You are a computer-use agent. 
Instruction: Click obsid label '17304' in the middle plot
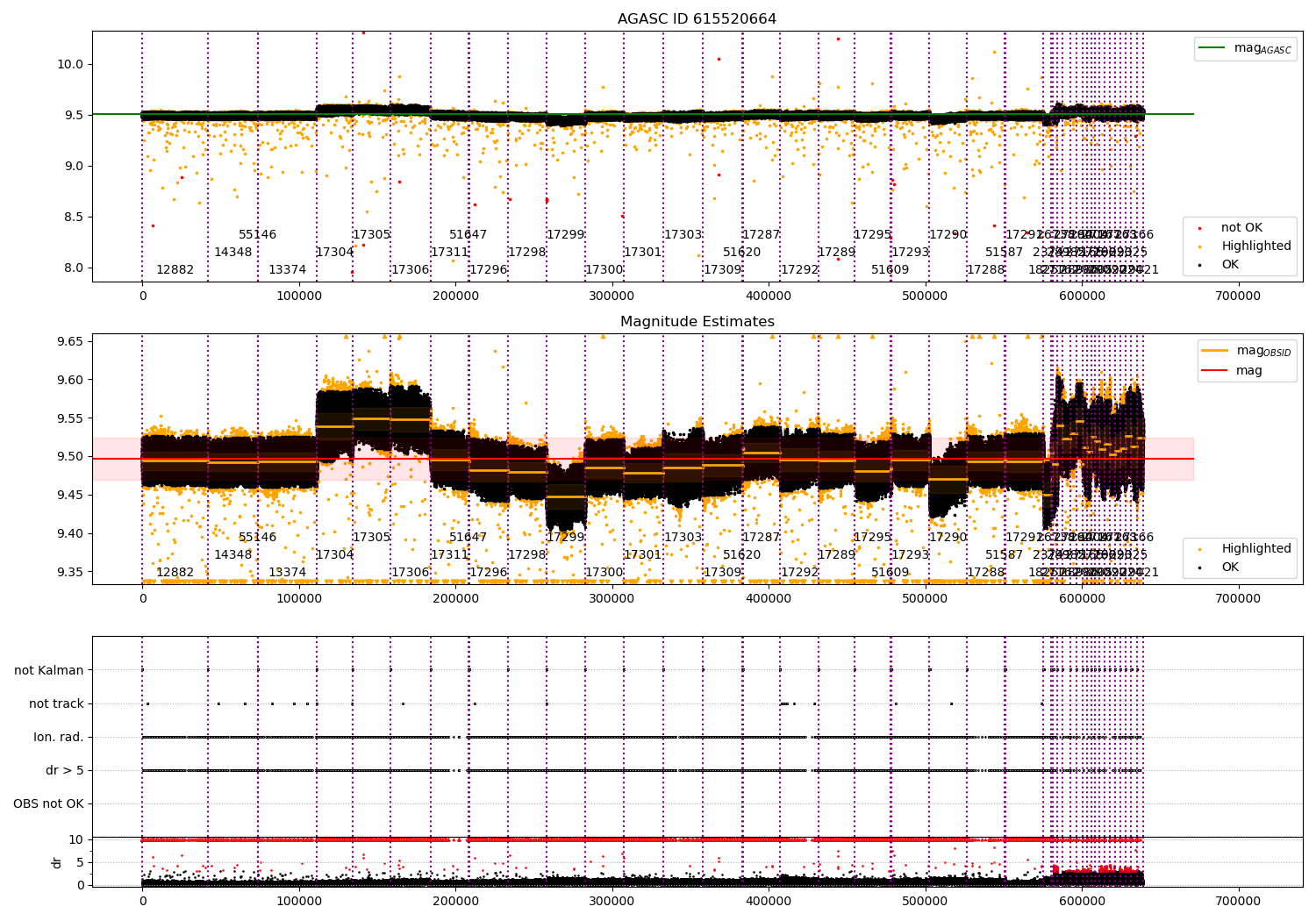(x=335, y=555)
